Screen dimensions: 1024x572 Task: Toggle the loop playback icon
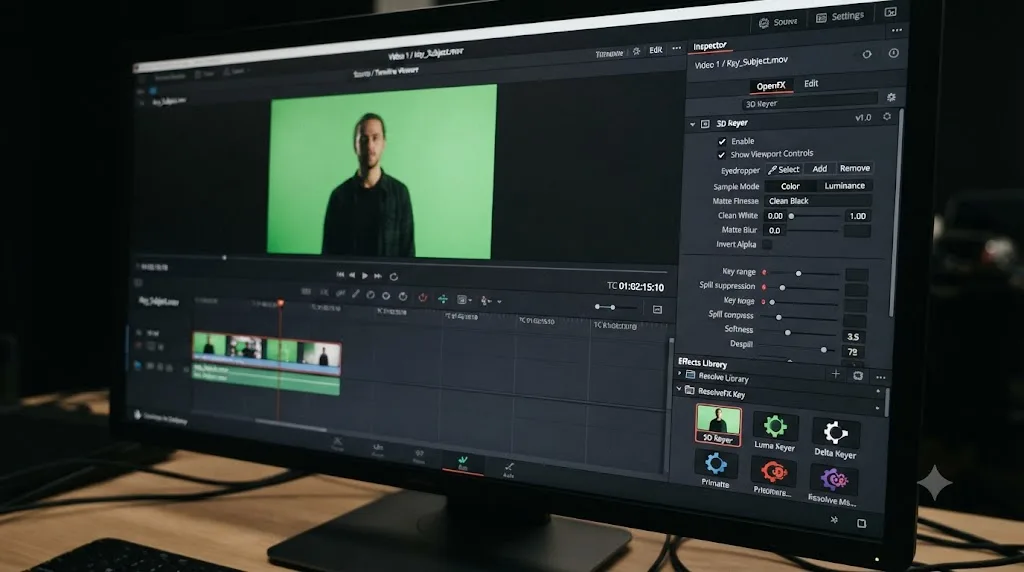tap(394, 277)
